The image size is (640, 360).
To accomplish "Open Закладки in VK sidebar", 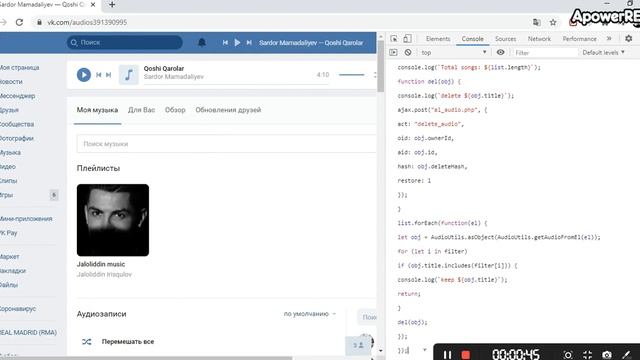I will [13, 271].
